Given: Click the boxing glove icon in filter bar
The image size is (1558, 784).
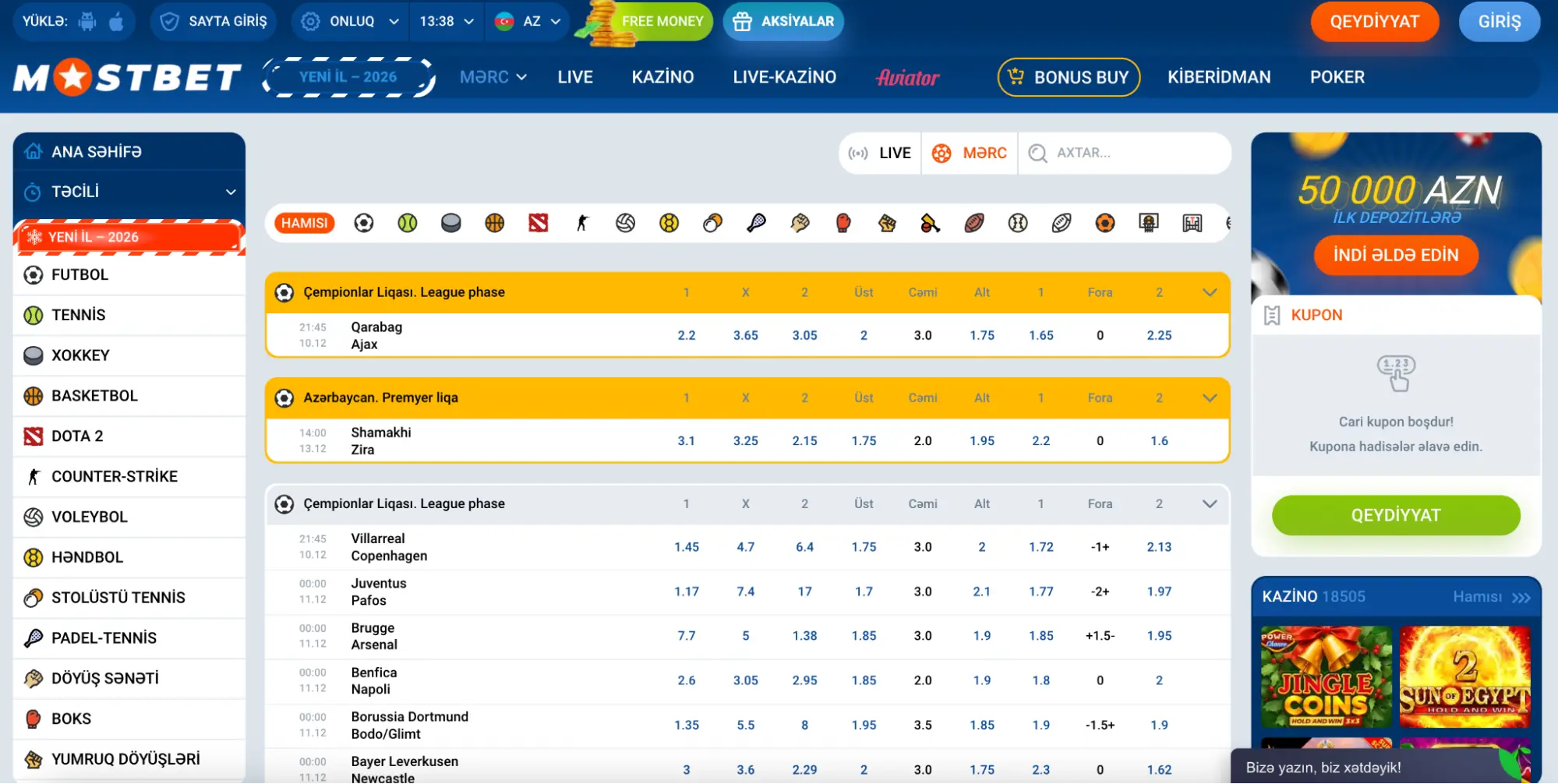Looking at the screenshot, I should (843, 224).
